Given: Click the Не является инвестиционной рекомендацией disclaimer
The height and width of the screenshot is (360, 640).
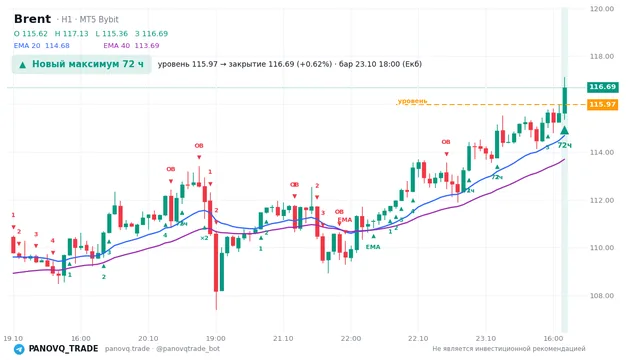Looking at the screenshot, I should (509, 349).
